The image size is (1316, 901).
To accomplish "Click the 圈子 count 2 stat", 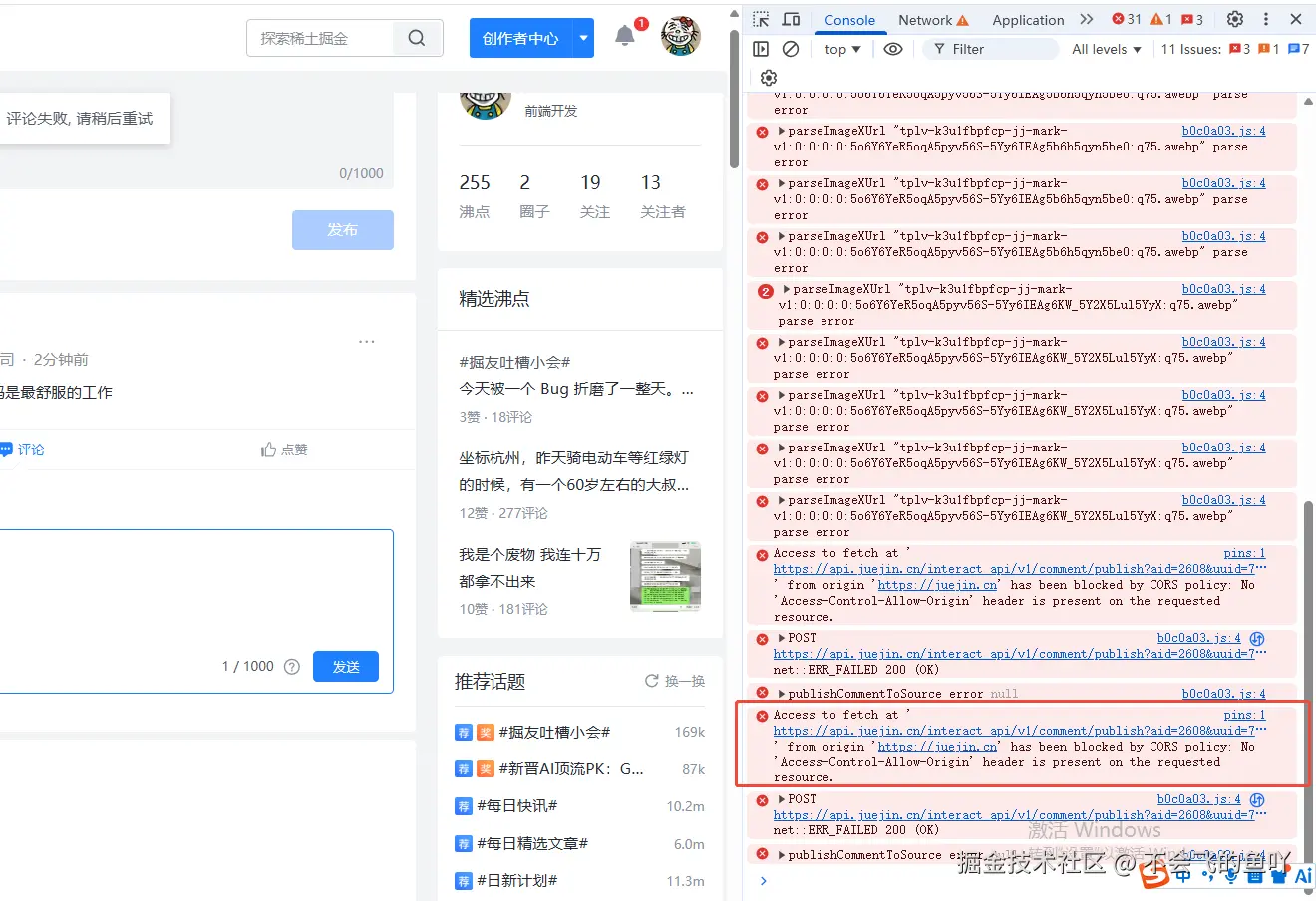I will click(x=534, y=195).
